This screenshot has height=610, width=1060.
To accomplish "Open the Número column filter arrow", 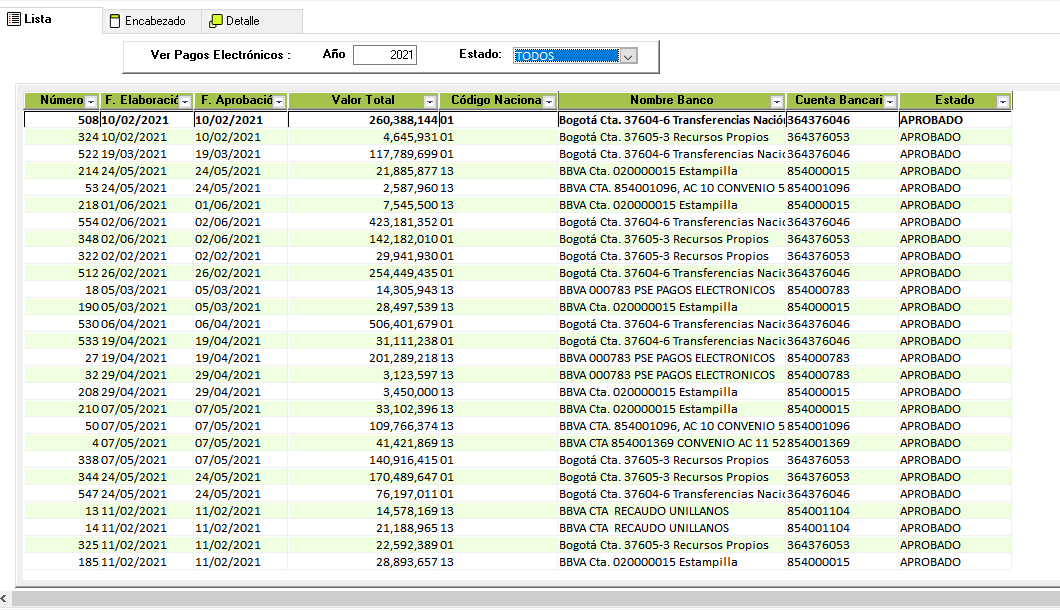I will pos(91,102).
